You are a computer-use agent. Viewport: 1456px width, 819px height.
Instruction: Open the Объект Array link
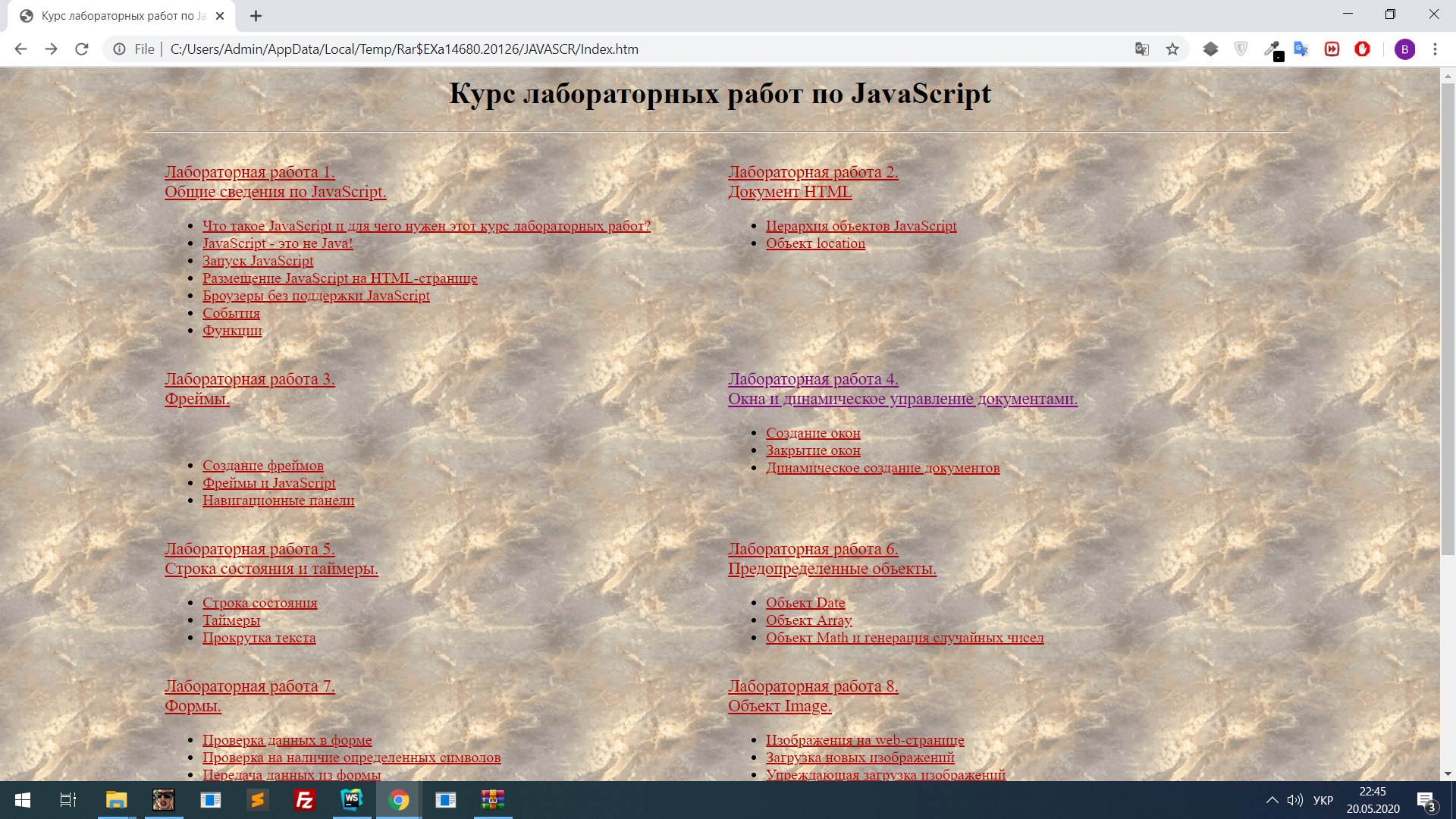809,620
